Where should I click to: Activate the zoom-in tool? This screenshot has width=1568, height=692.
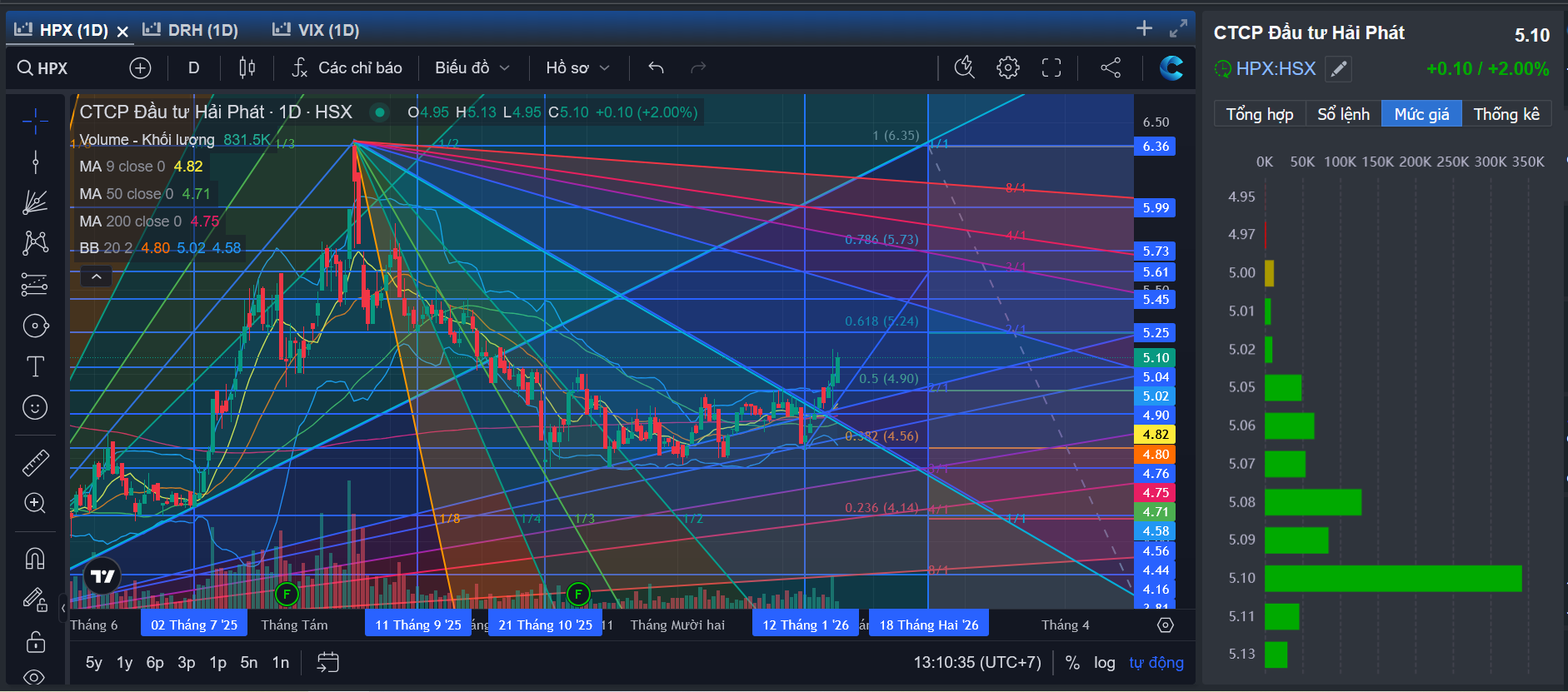click(35, 503)
